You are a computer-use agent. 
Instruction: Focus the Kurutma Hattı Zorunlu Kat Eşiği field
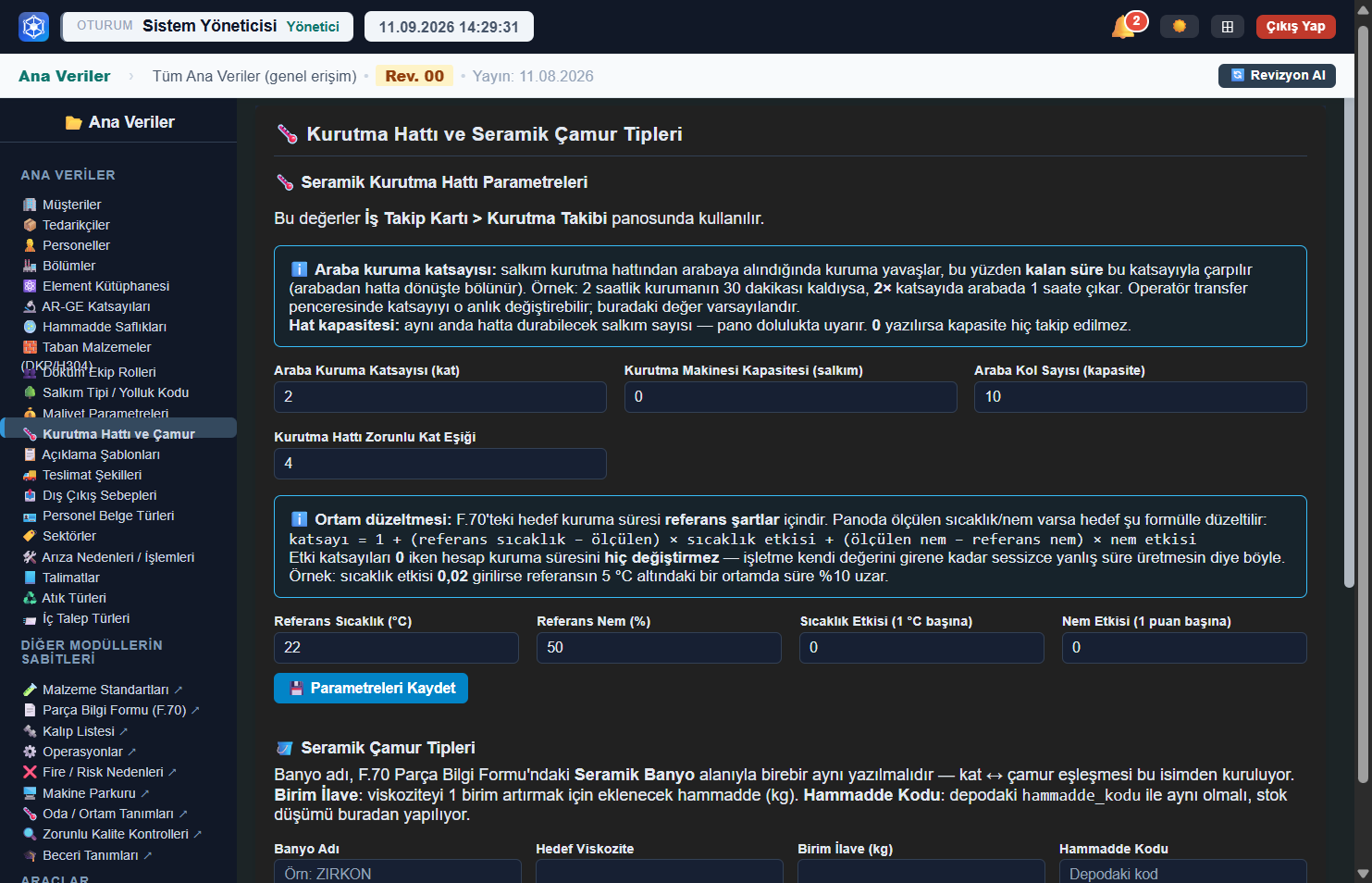(x=440, y=464)
